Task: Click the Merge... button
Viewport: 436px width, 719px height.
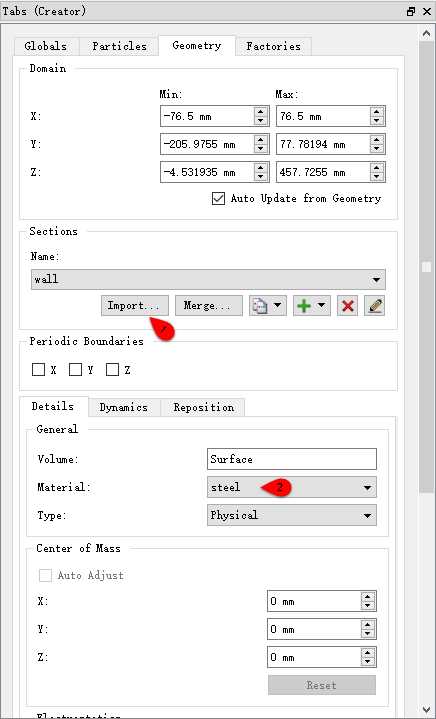Action: 209,306
